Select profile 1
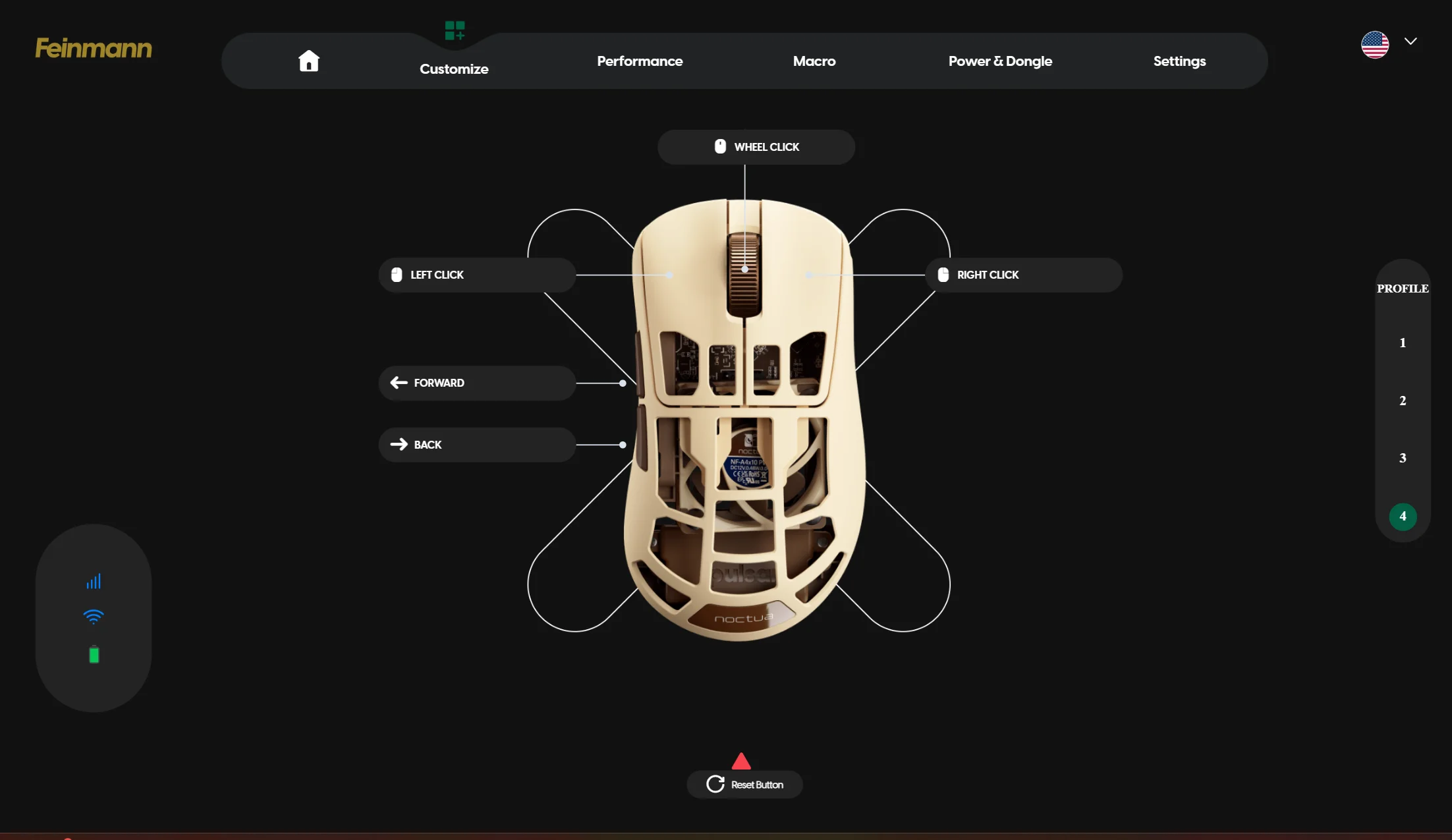Viewport: 1452px width, 840px height. [1403, 343]
